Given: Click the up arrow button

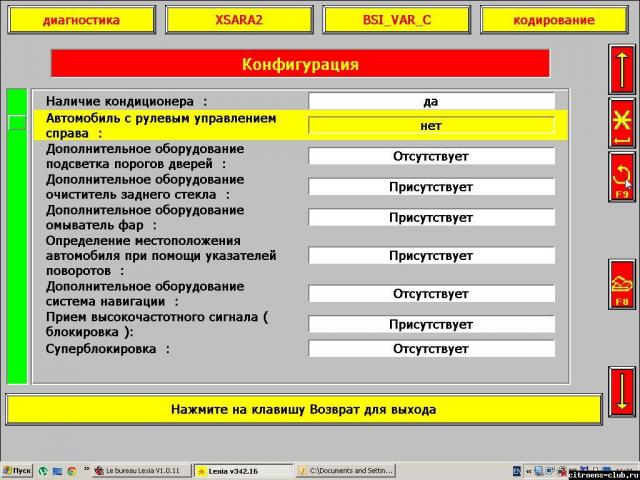Looking at the screenshot, I should click(622, 70).
